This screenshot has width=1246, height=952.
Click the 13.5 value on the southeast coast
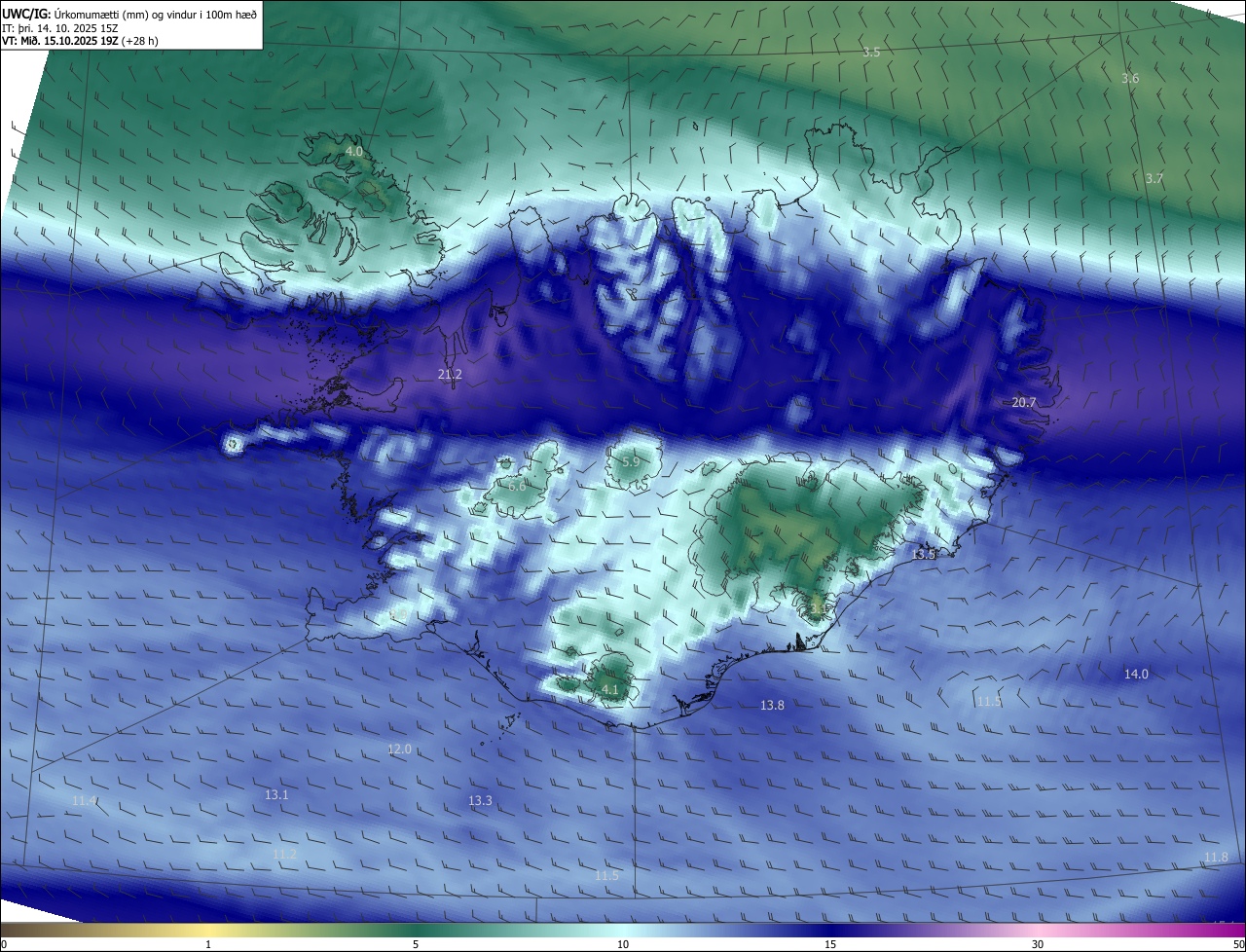click(x=923, y=554)
